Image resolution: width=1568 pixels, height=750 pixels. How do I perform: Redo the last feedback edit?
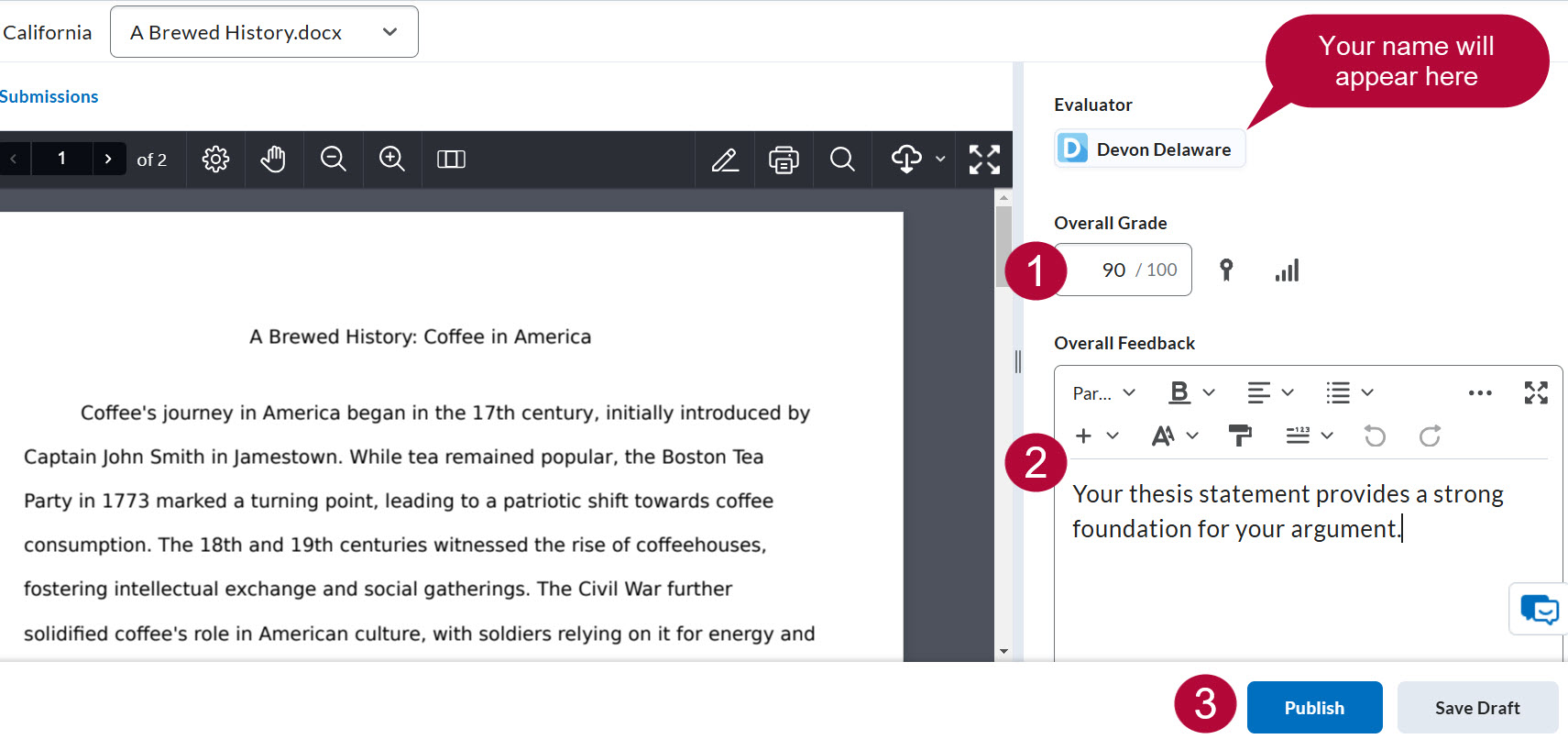(1430, 436)
